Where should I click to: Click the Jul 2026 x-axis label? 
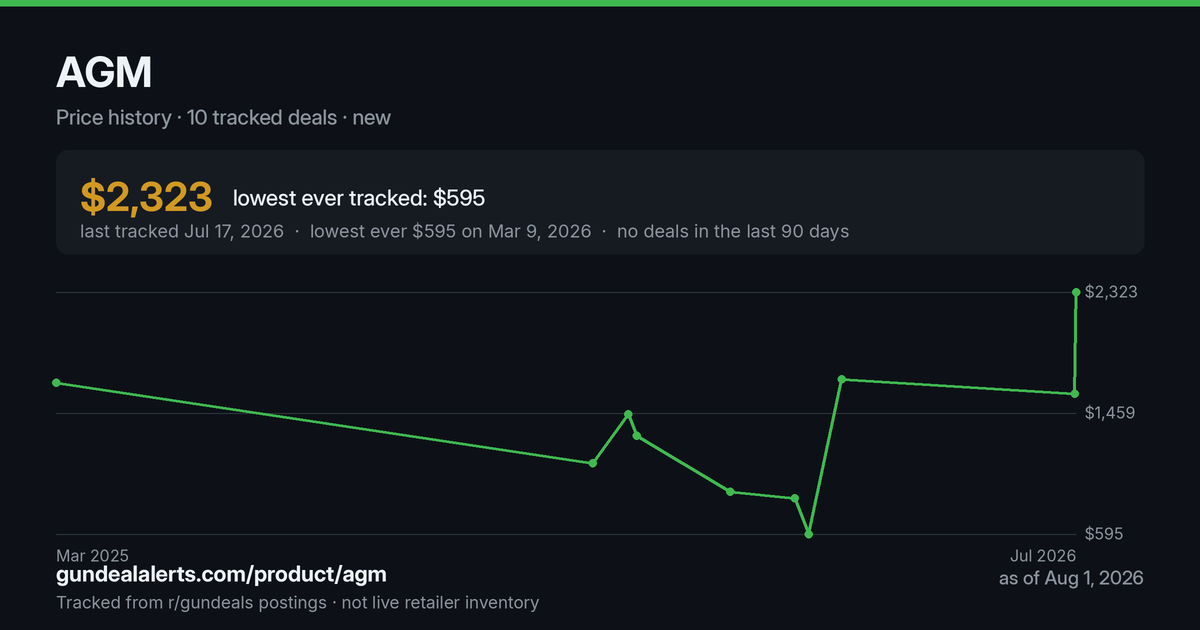click(1043, 555)
